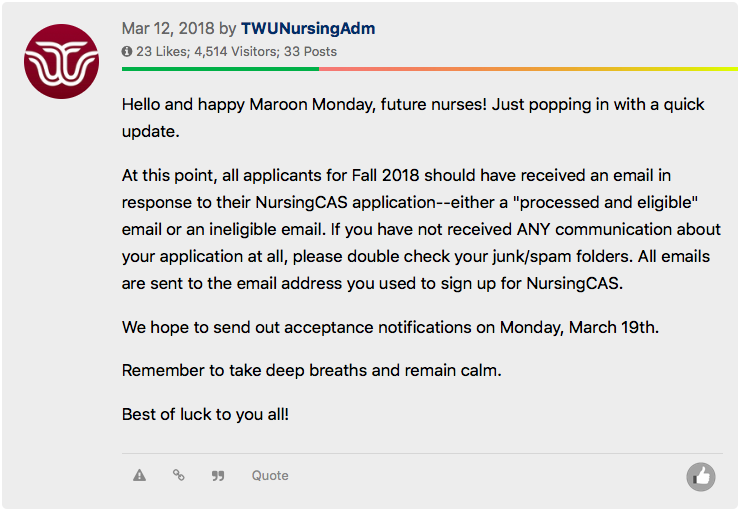The height and width of the screenshot is (516, 742).
Task: Click the quotation marks icon
Action: pos(218,475)
